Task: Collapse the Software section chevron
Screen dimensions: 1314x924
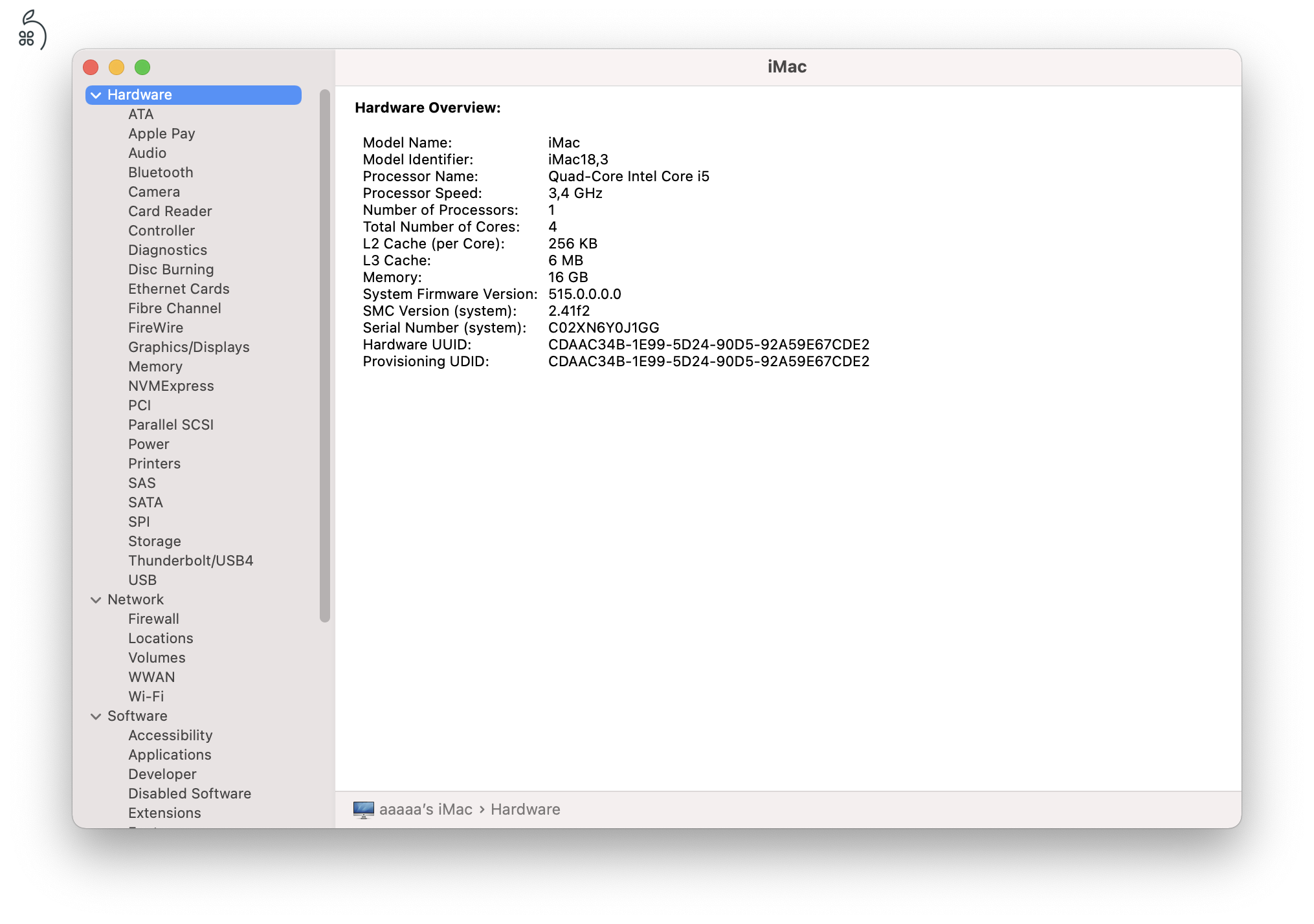Action: click(95, 716)
